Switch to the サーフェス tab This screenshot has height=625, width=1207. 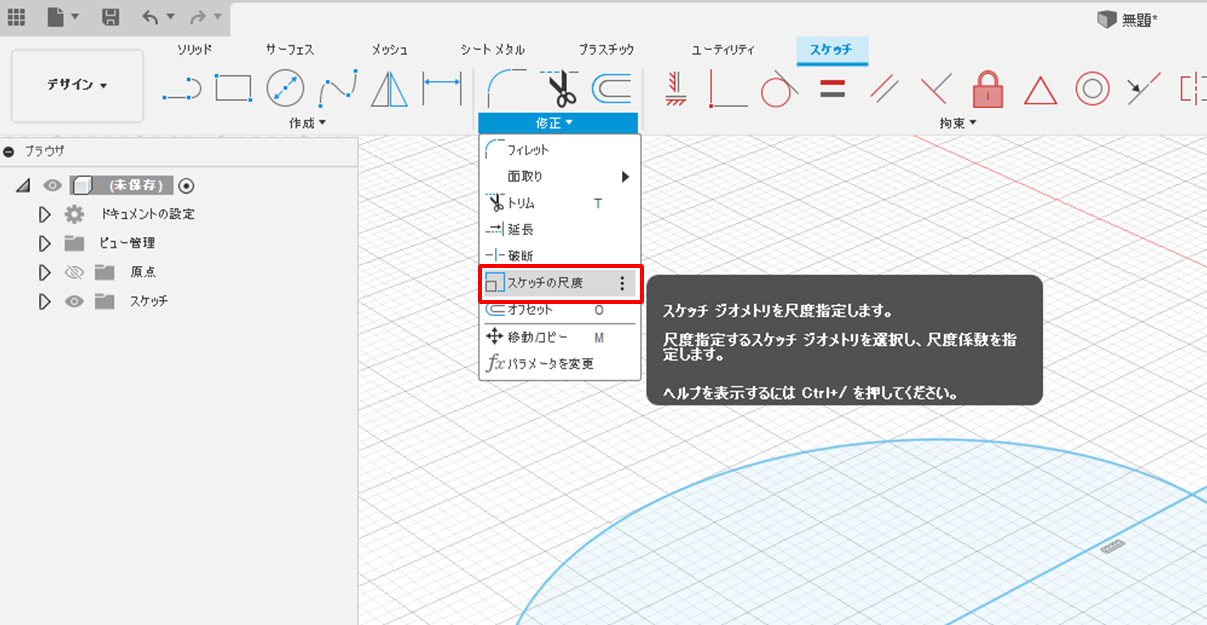click(x=290, y=49)
